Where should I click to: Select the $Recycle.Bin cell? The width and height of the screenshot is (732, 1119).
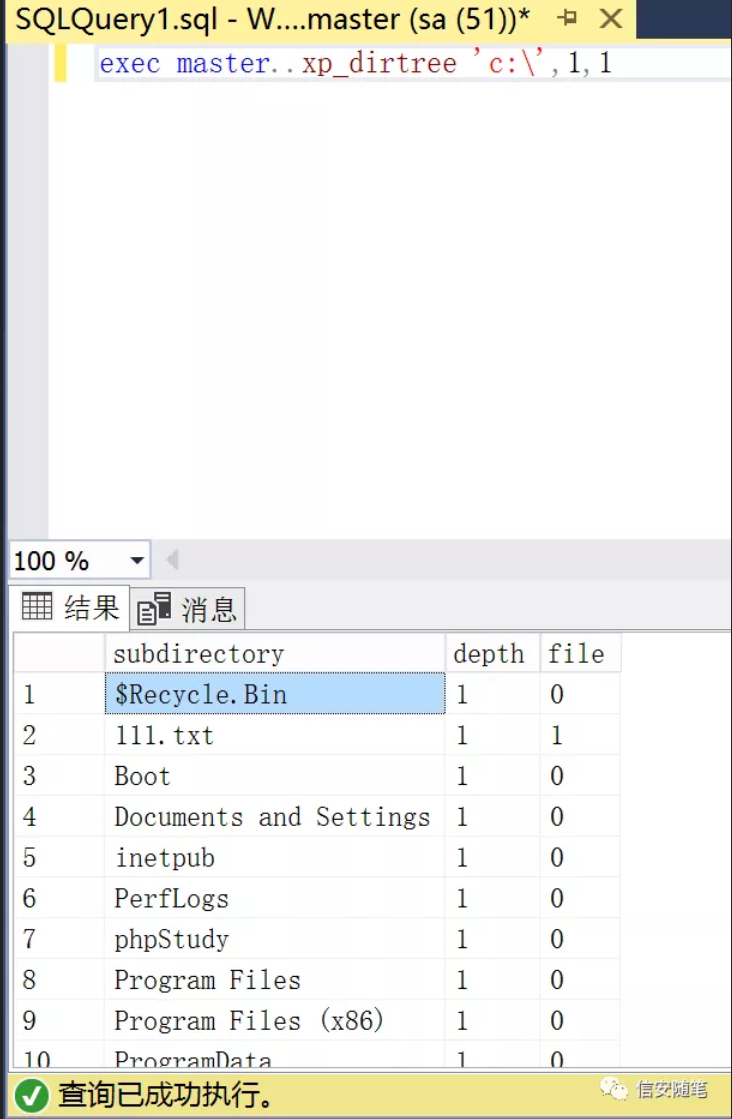coord(275,694)
